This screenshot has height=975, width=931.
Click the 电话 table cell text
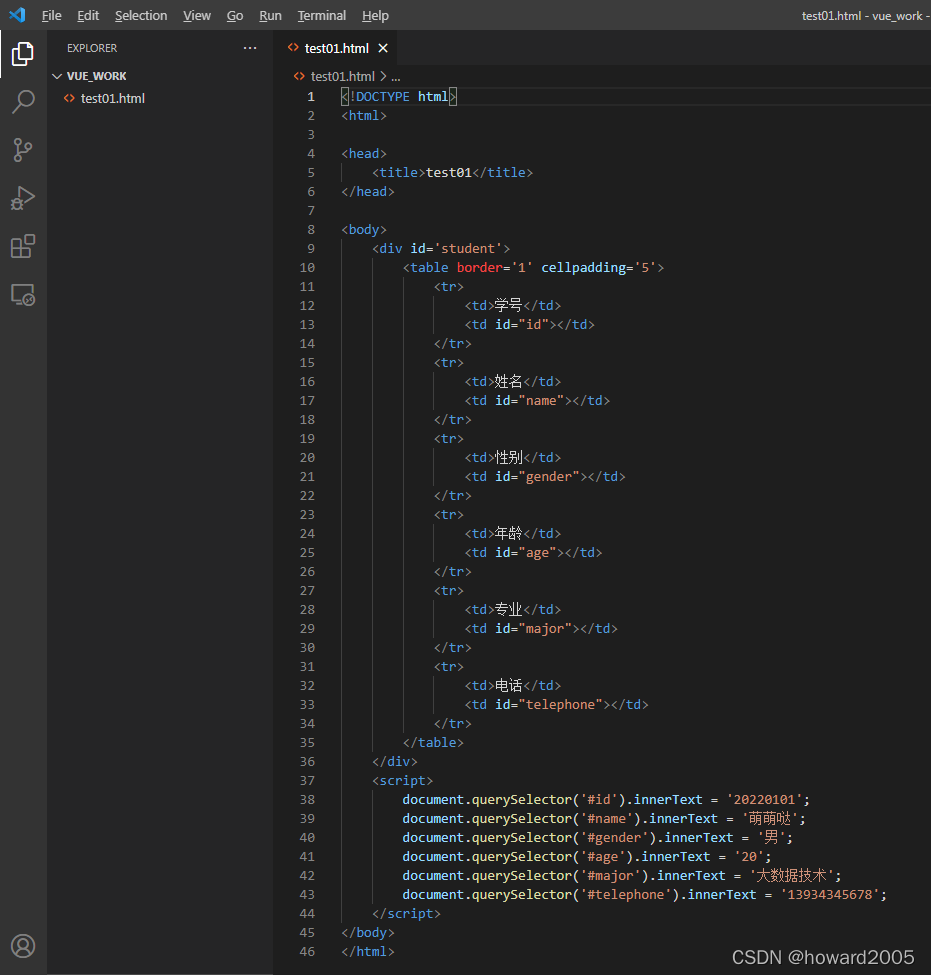pos(509,685)
